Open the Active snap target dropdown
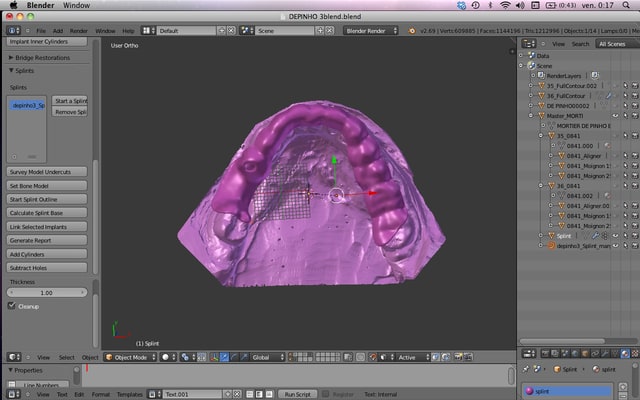The image size is (640, 400). (413, 357)
